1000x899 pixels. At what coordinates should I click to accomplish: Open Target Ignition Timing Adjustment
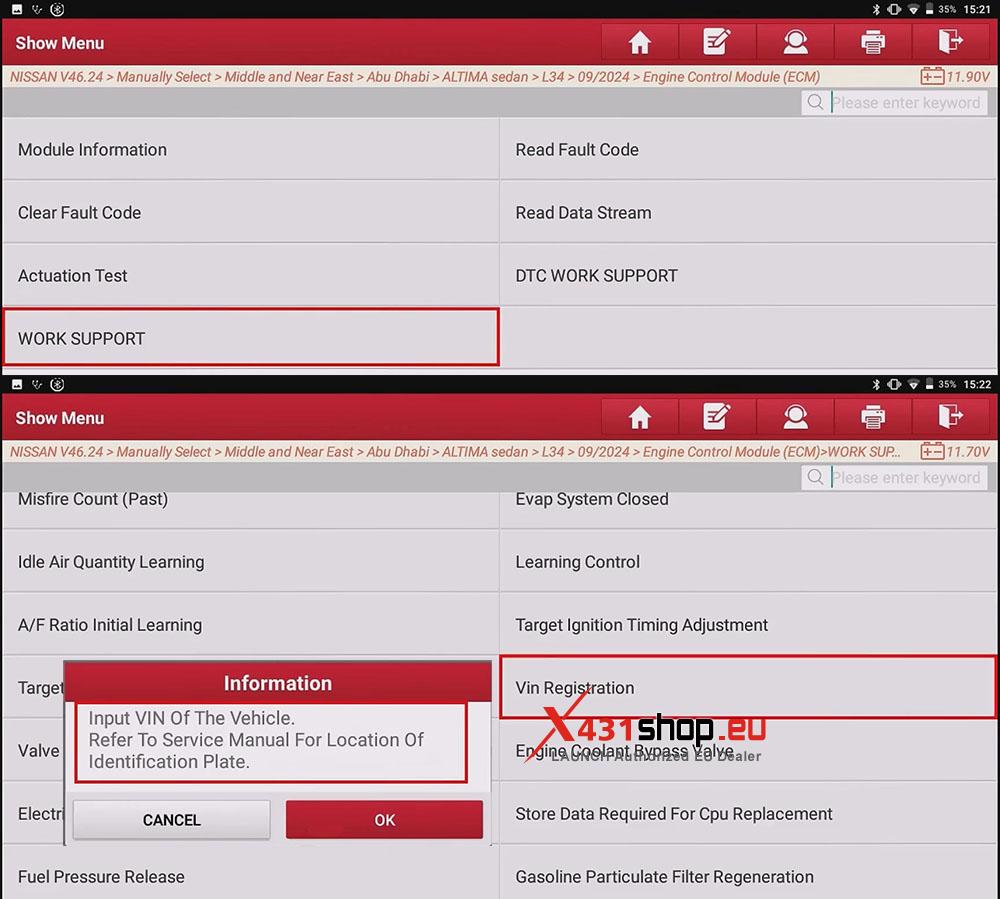pos(749,625)
